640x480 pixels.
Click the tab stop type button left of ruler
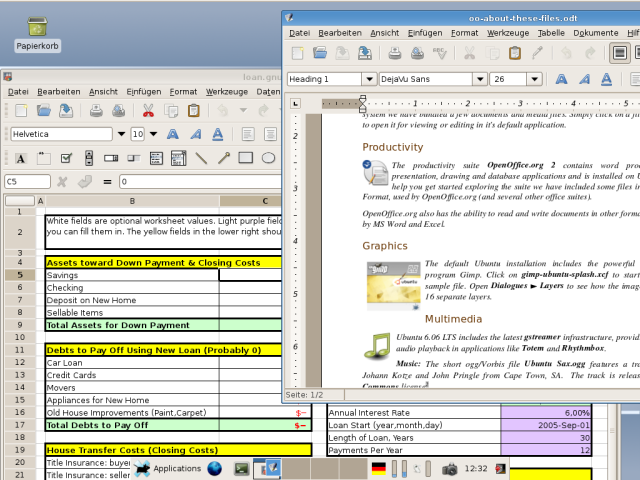[x=296, y=104]
